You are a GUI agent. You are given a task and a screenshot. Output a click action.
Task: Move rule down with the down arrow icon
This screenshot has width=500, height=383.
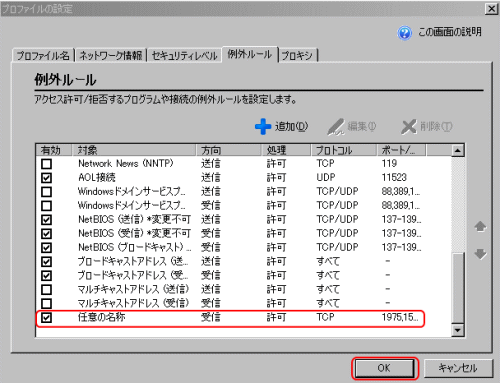[480, 254]
